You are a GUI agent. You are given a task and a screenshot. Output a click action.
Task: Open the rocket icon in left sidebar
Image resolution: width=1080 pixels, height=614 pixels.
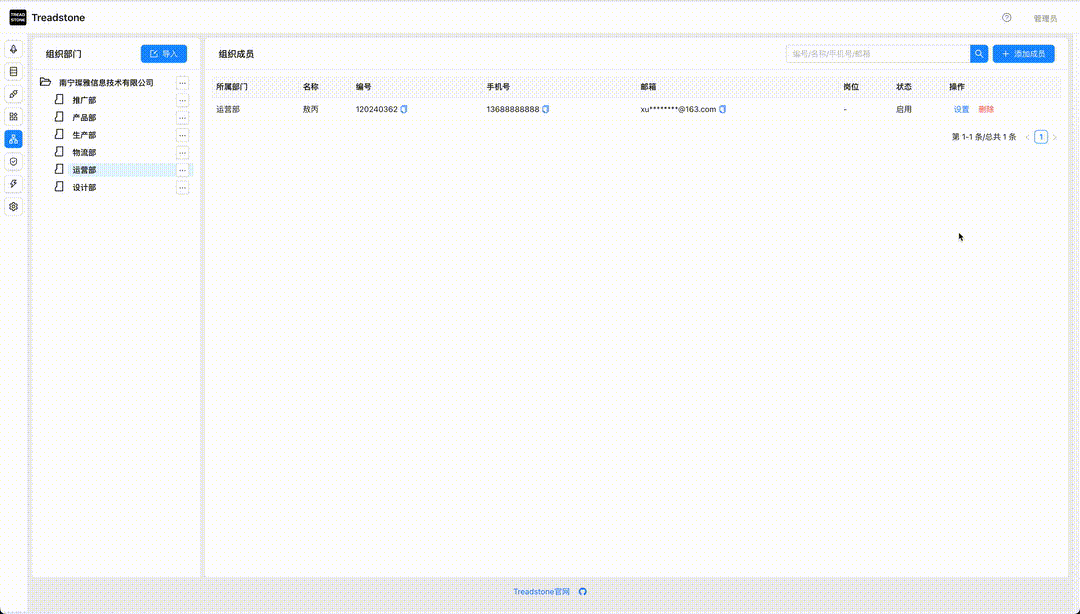pos(13,49)
